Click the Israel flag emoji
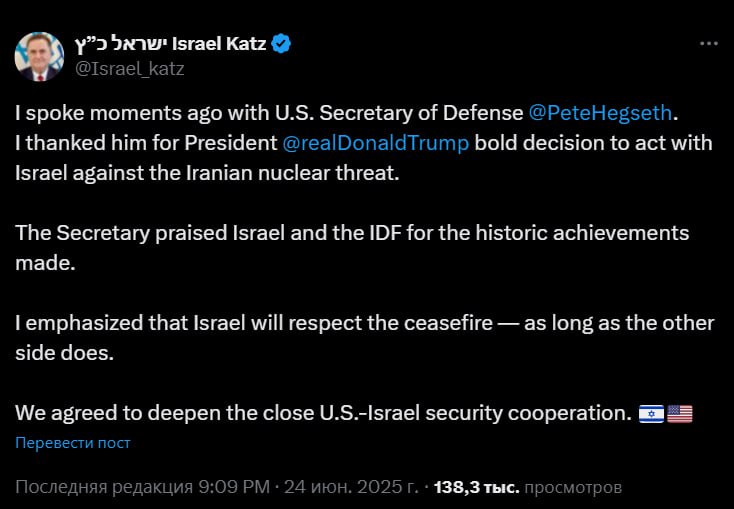Viewport: 734px width, 509px height. pos(651,414)
